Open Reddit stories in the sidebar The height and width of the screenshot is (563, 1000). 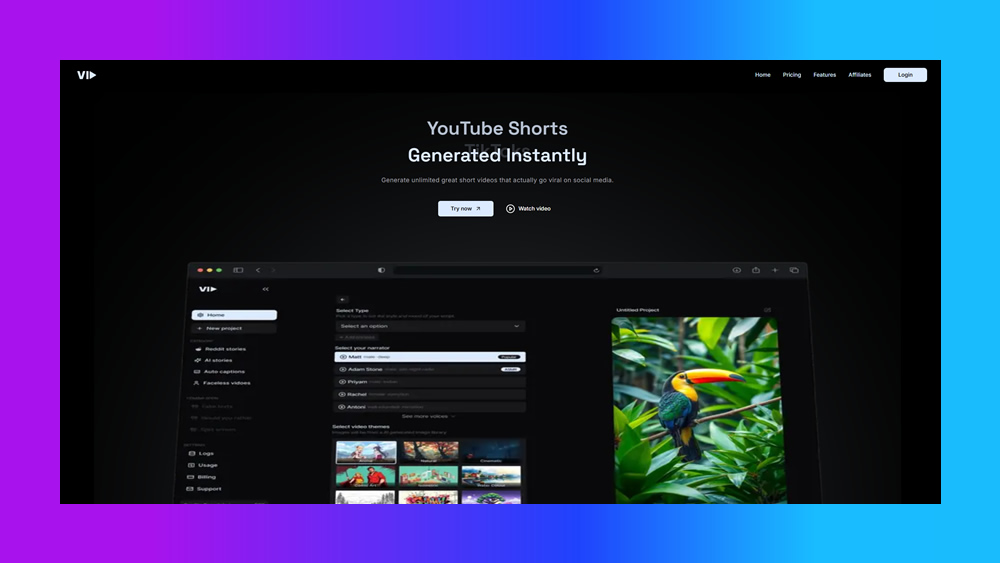coord(225,349)
